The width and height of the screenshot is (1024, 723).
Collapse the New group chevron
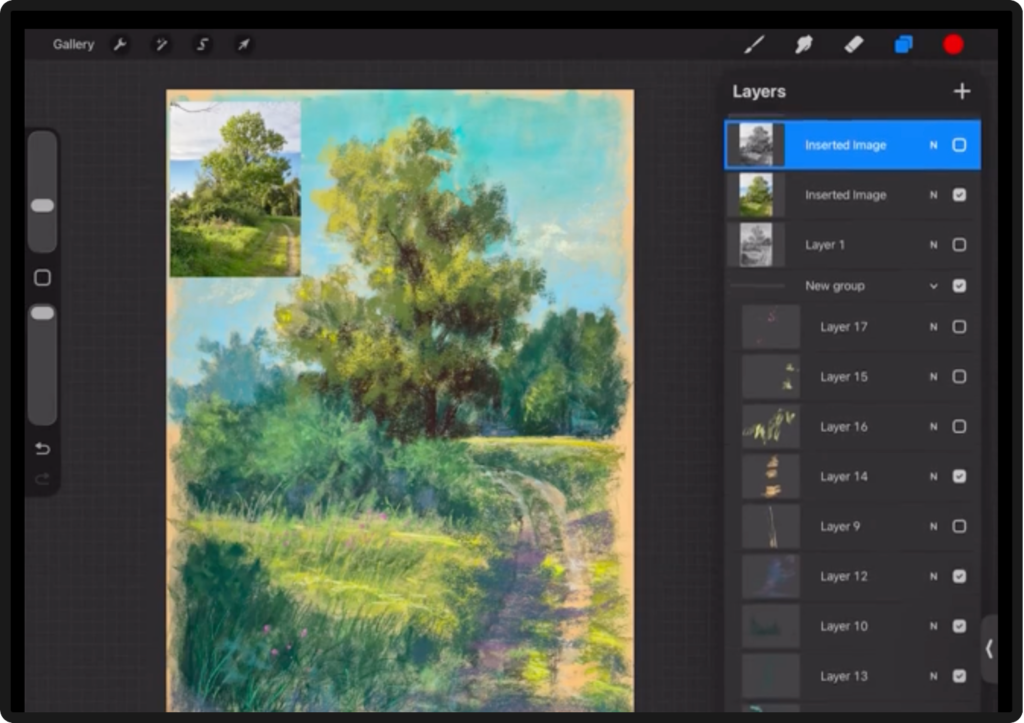(934, 286)
